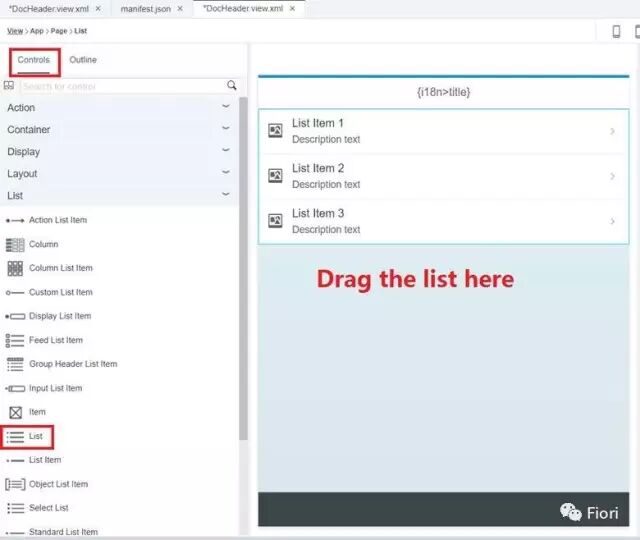Select List Item 1 title text
This screenshot has width=640, height=540.
click(318, 123)
